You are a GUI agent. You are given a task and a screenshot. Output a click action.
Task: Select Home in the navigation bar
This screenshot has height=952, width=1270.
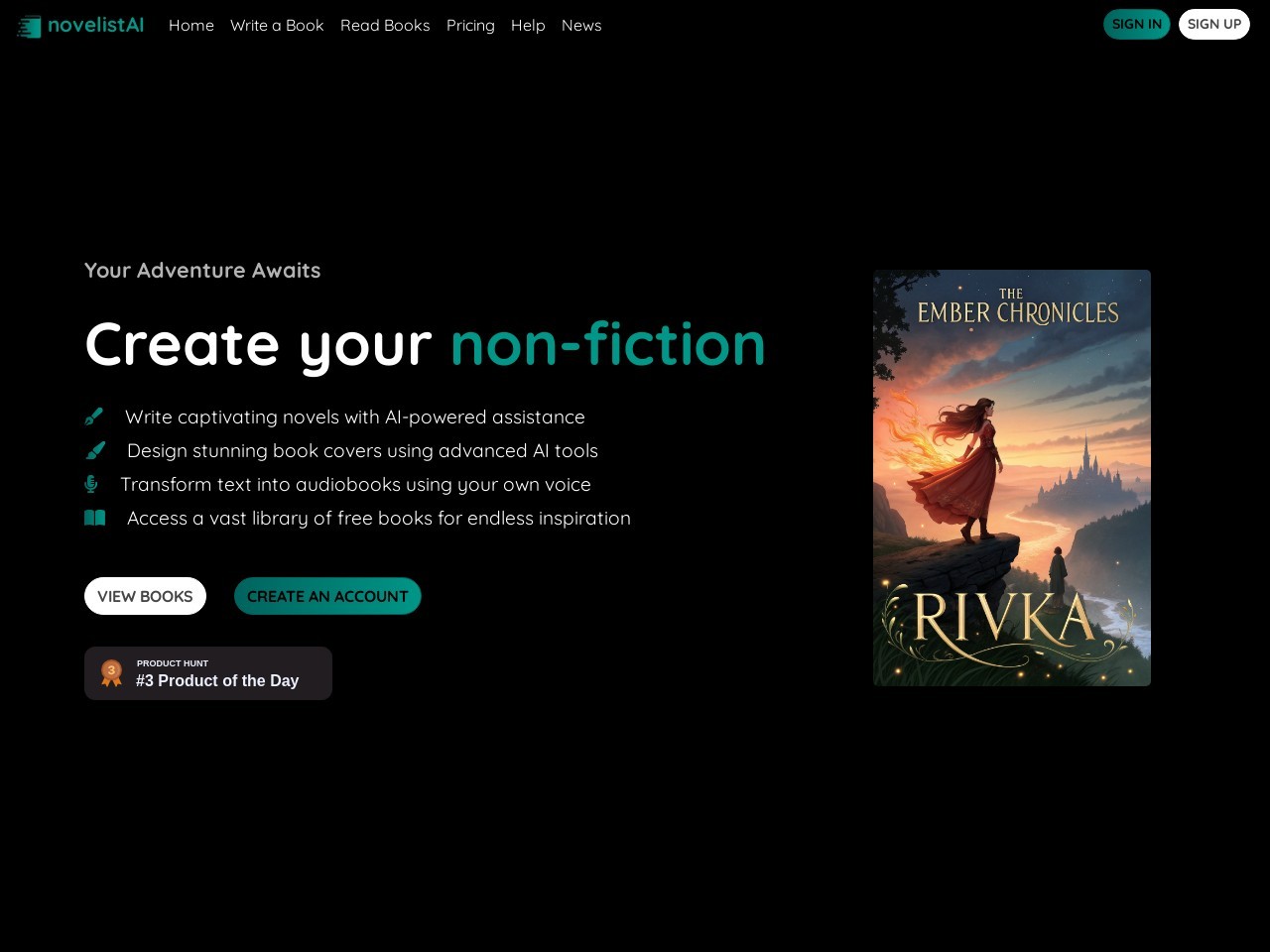(191, 25)
